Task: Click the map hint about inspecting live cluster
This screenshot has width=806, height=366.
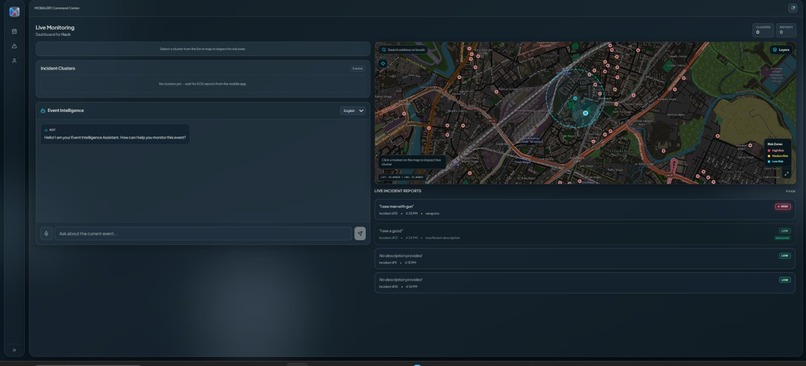Action: pos(412,162)
